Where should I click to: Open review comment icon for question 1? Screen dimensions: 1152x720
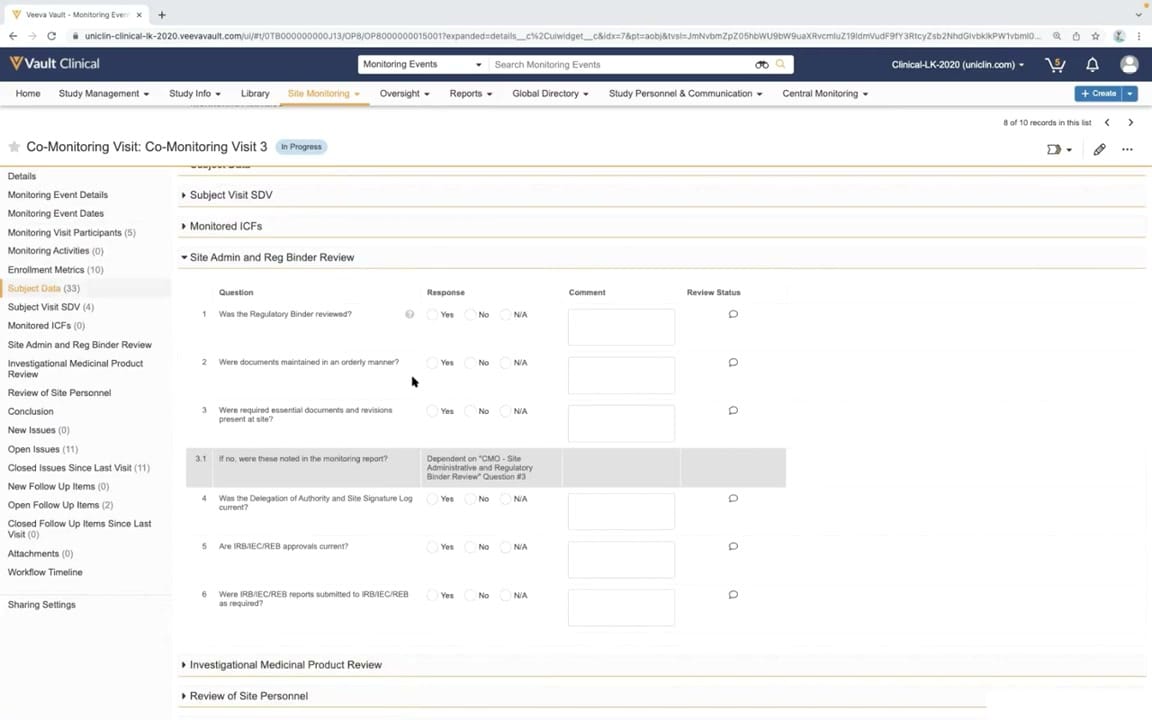coord(732,314)
